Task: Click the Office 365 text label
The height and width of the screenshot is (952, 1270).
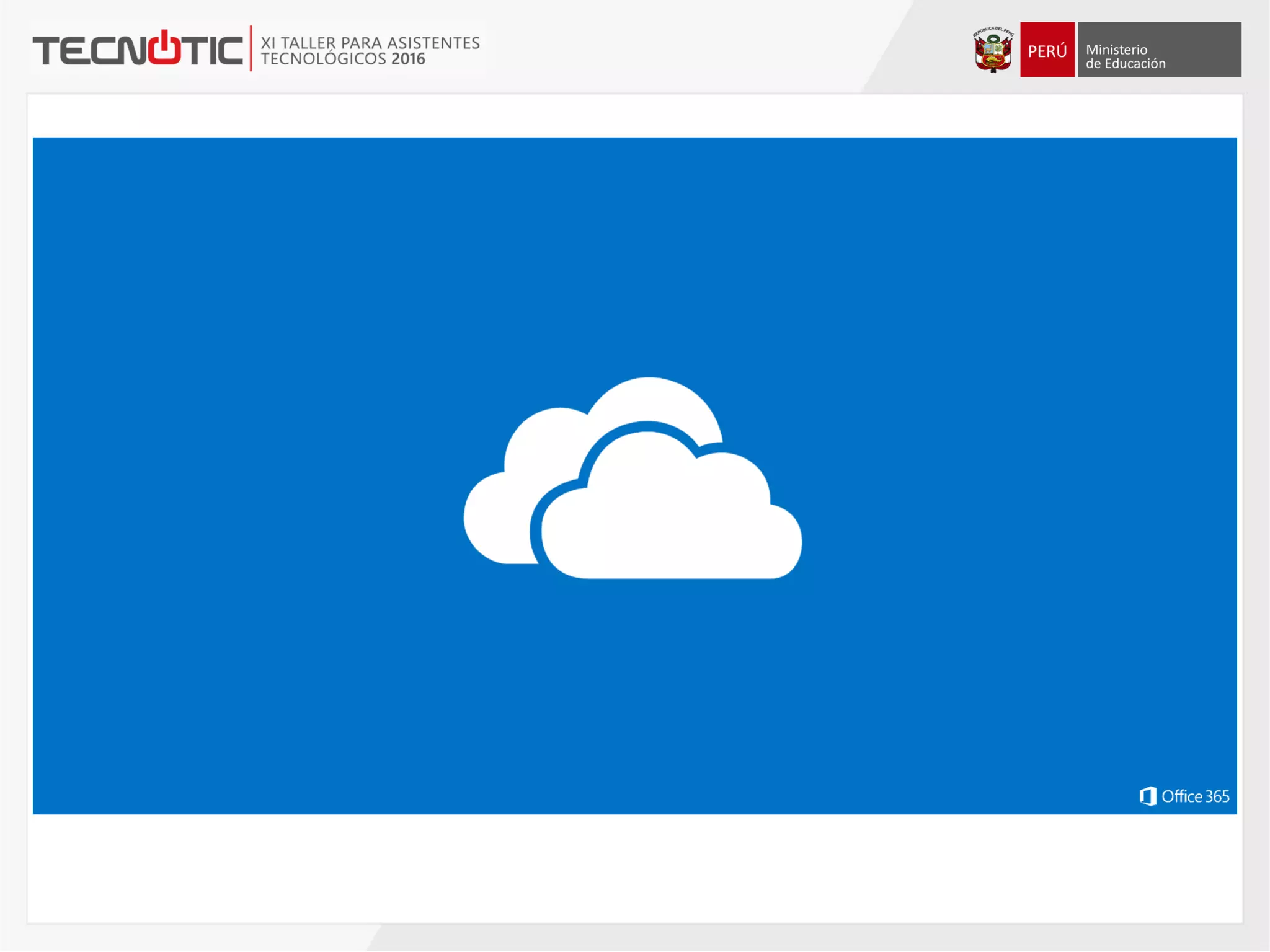Action: pos(1195,796)
